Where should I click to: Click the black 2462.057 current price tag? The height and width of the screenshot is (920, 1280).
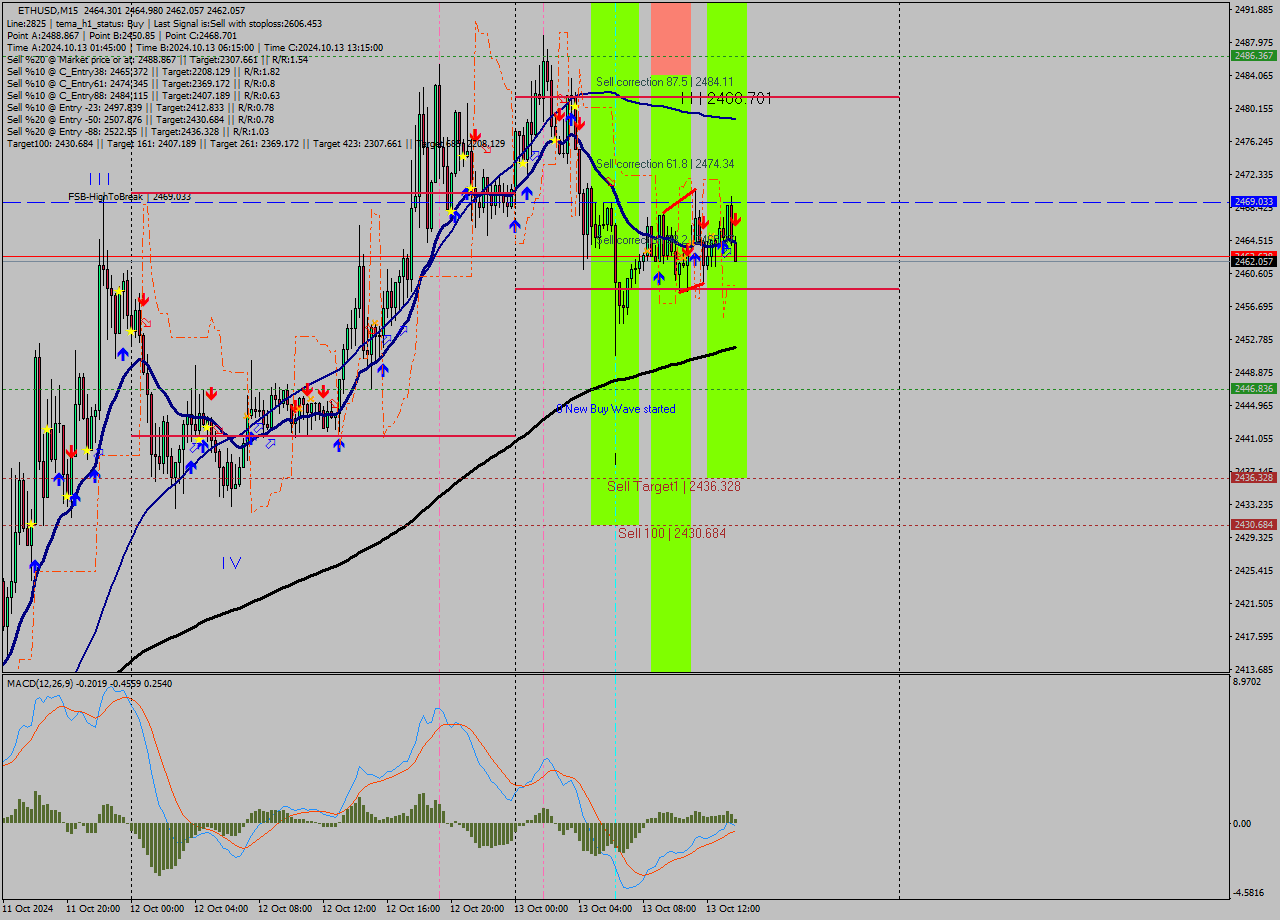pyautogui.click(x=1254, y=262)
